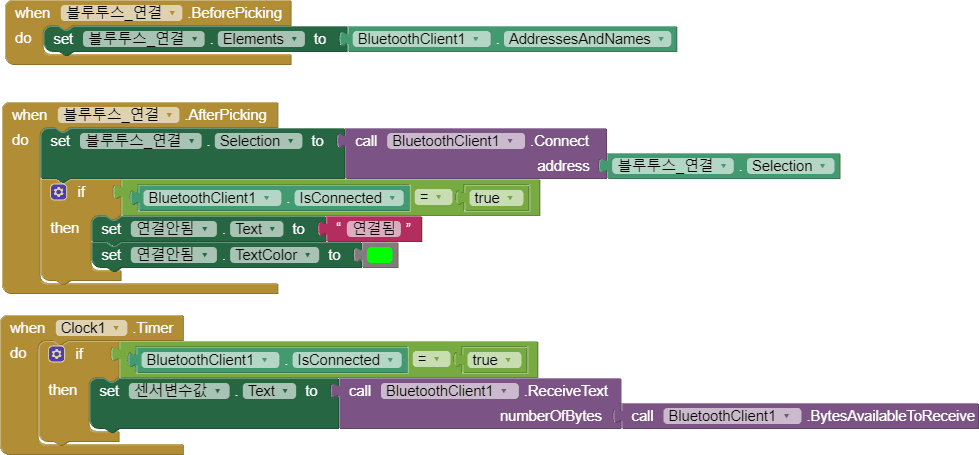Image resolution: width=979 pixels, height=455 pixels.
Task: Open BluetoothClient1 dropdown beside AddressesAndNames
Action: tap(421, 39)
